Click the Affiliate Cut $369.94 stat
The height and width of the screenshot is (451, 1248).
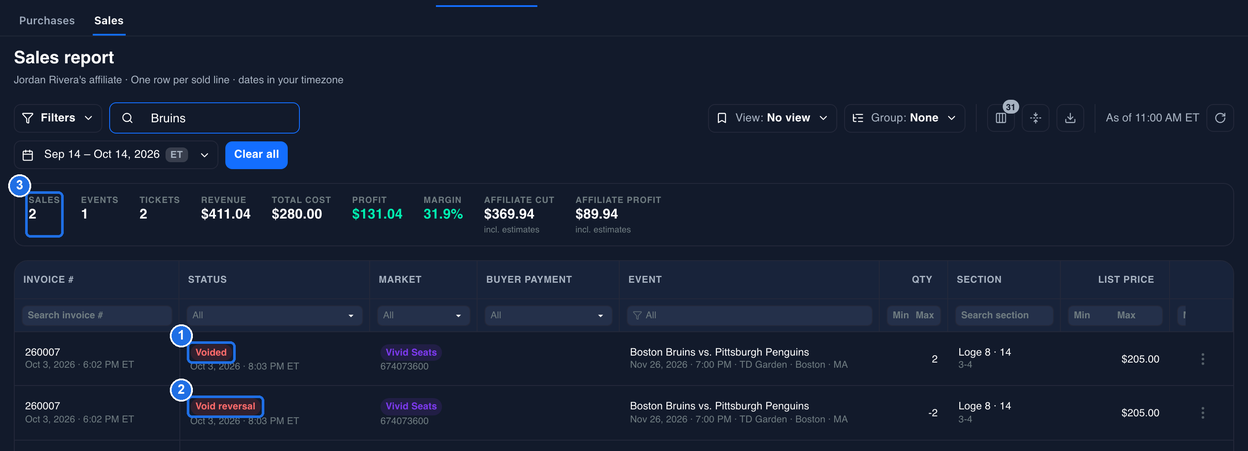[x=519, y=214]
